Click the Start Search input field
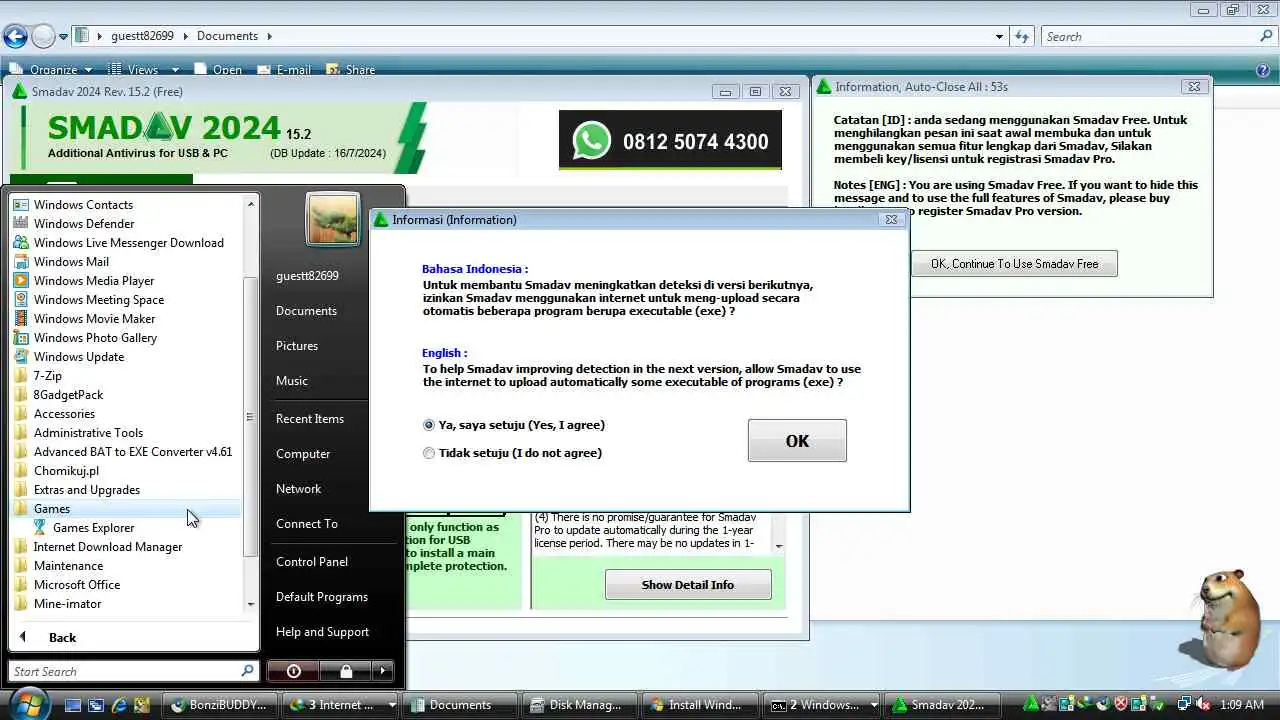The image size is (1280, 720). click(134, 671)
